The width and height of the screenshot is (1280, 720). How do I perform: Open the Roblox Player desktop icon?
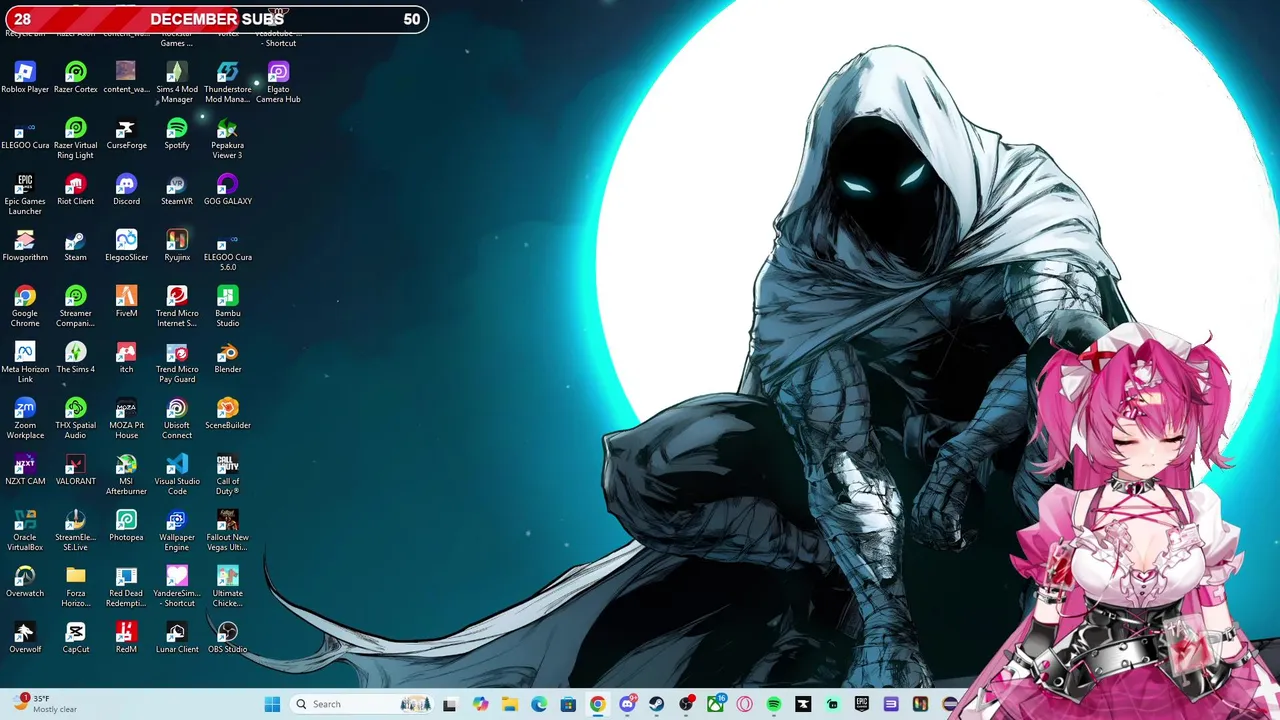click(25, 78)
